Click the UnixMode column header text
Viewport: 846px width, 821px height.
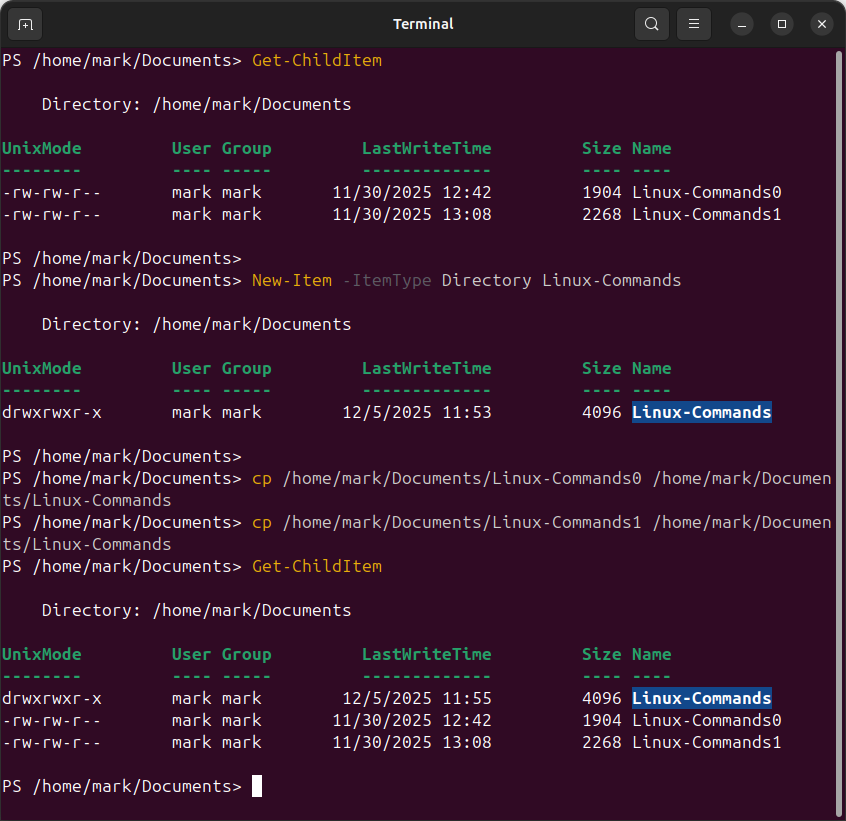coord(41,148)
